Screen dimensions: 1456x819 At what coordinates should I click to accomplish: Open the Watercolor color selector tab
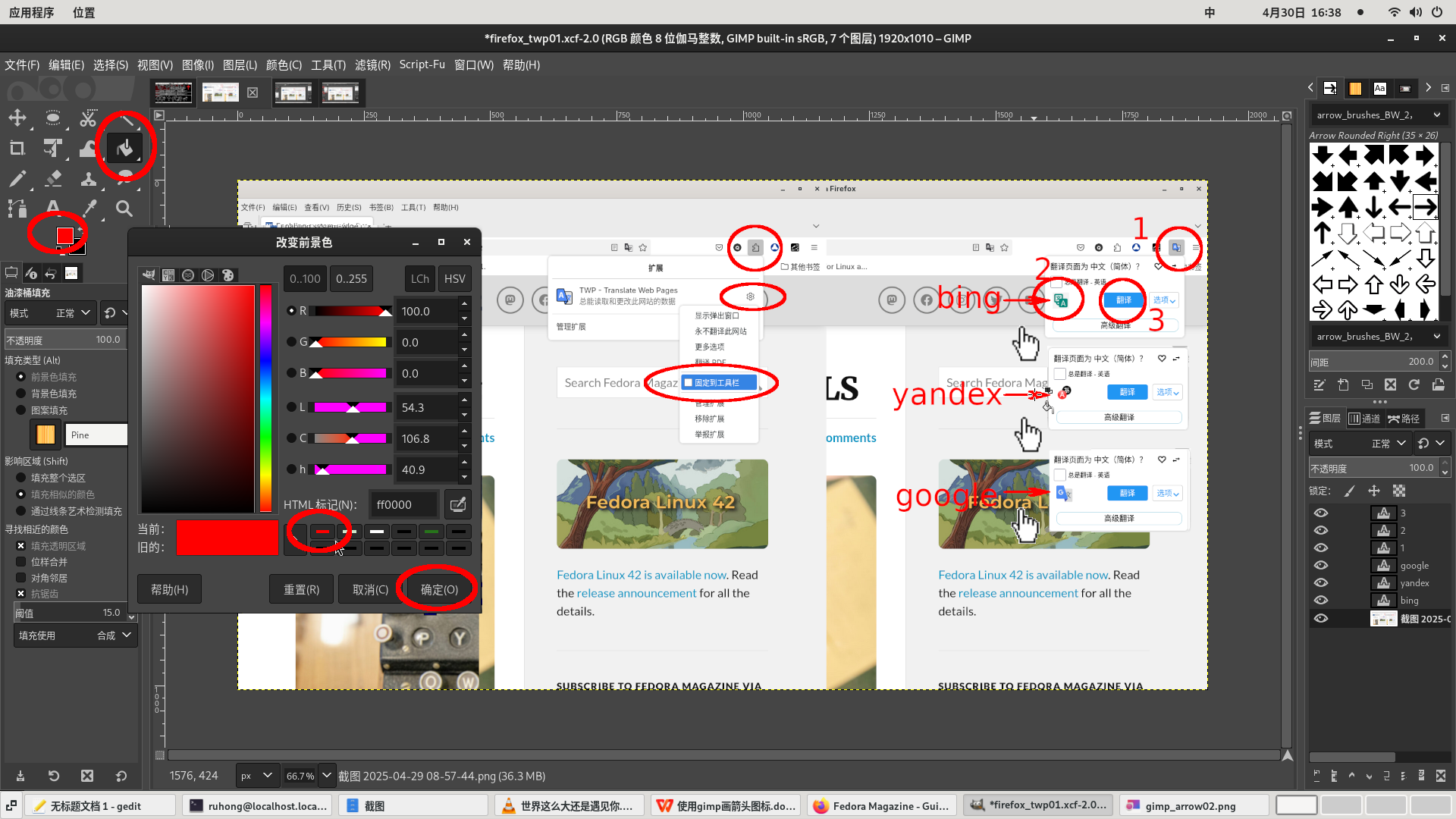(188, 275)
